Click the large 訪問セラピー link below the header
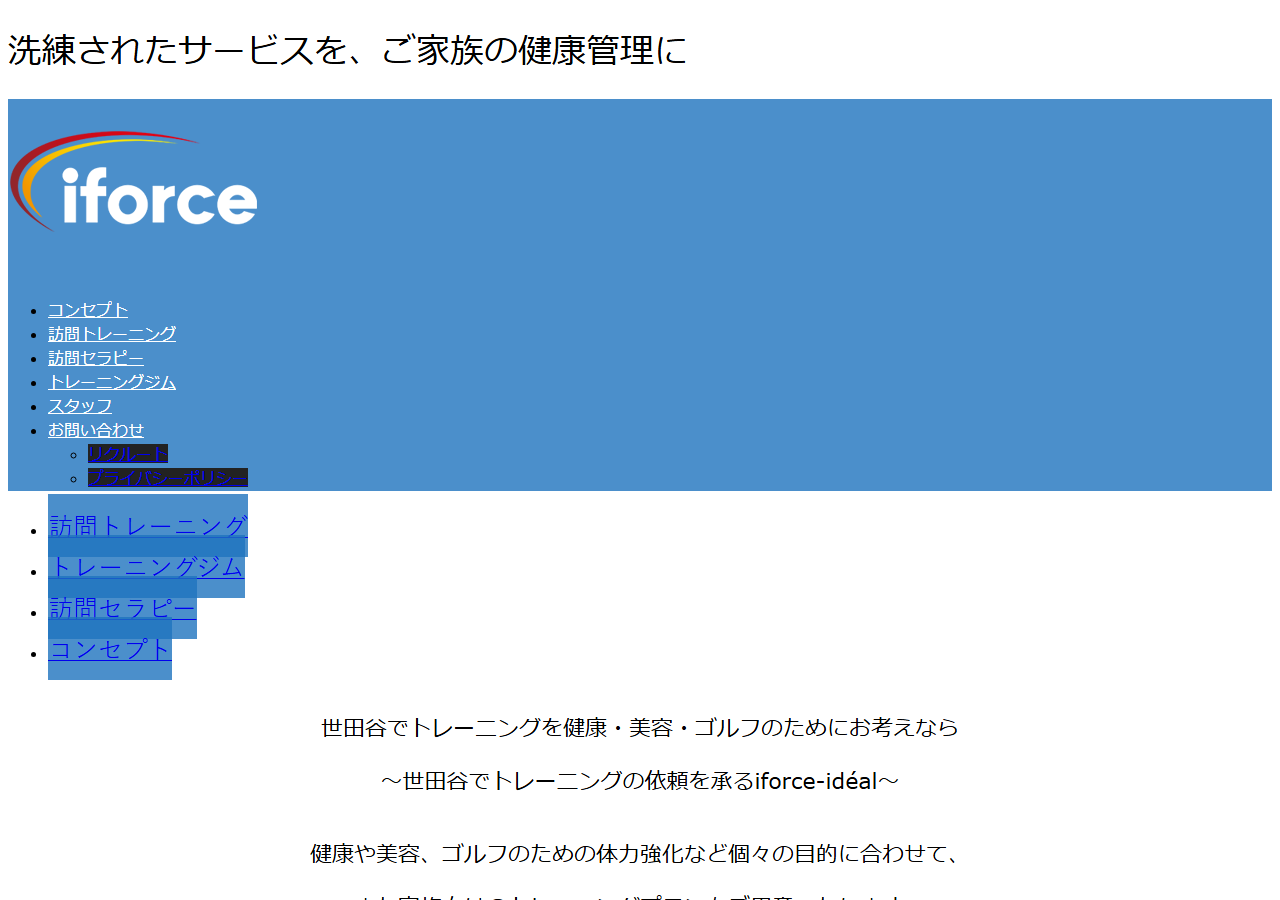The width and height of the screenshot is (1280, 900). (122, 608)
